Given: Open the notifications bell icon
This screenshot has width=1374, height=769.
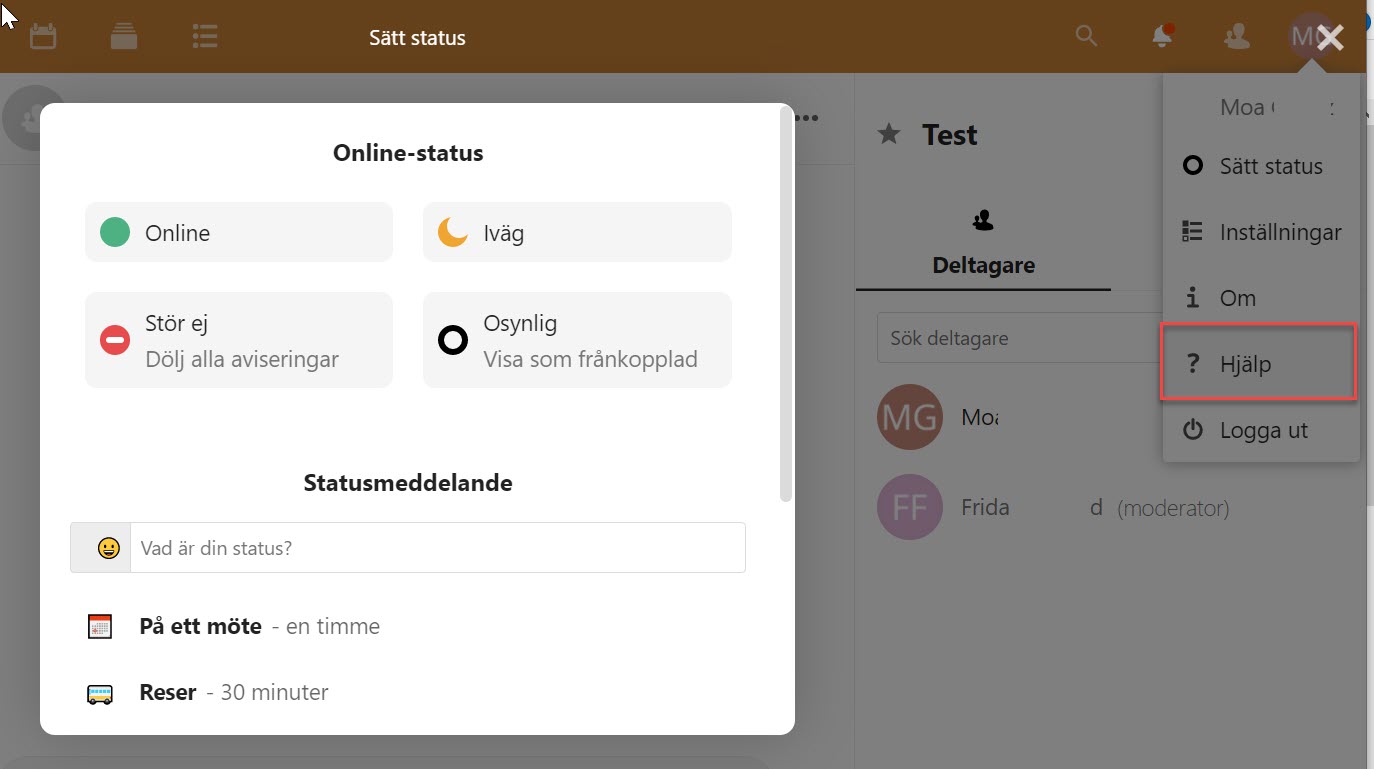Looking at the screenshot, I should tap(1162, 37).
